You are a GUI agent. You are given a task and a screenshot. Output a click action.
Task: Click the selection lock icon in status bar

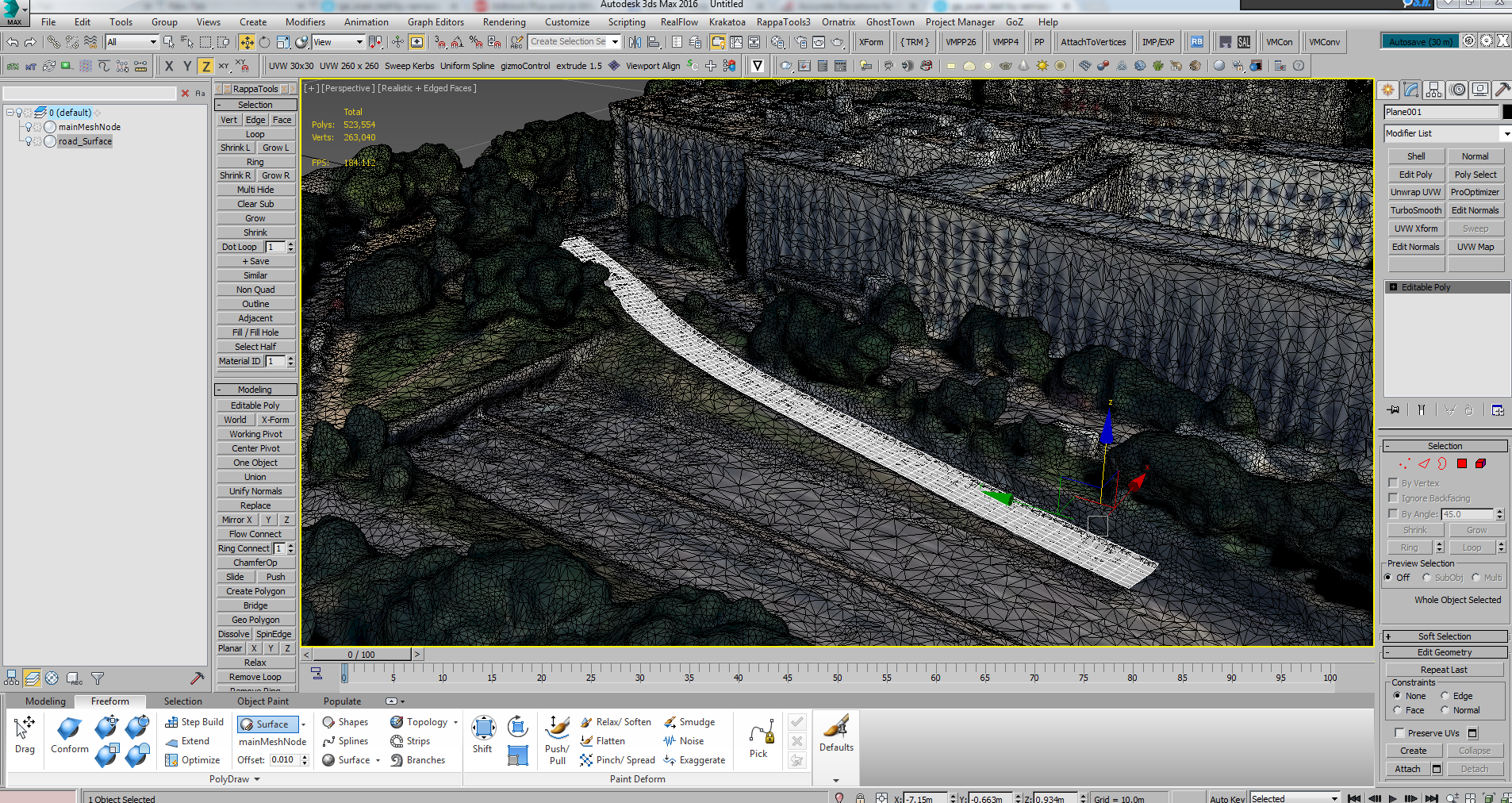(x=860, y=798)
